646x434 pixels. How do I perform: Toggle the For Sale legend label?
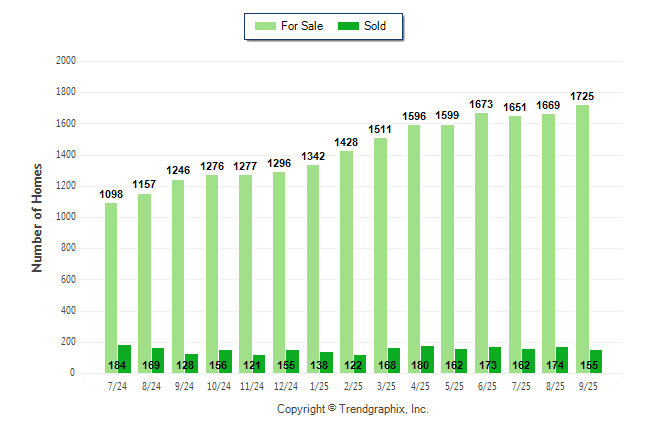tap(303, 26)
